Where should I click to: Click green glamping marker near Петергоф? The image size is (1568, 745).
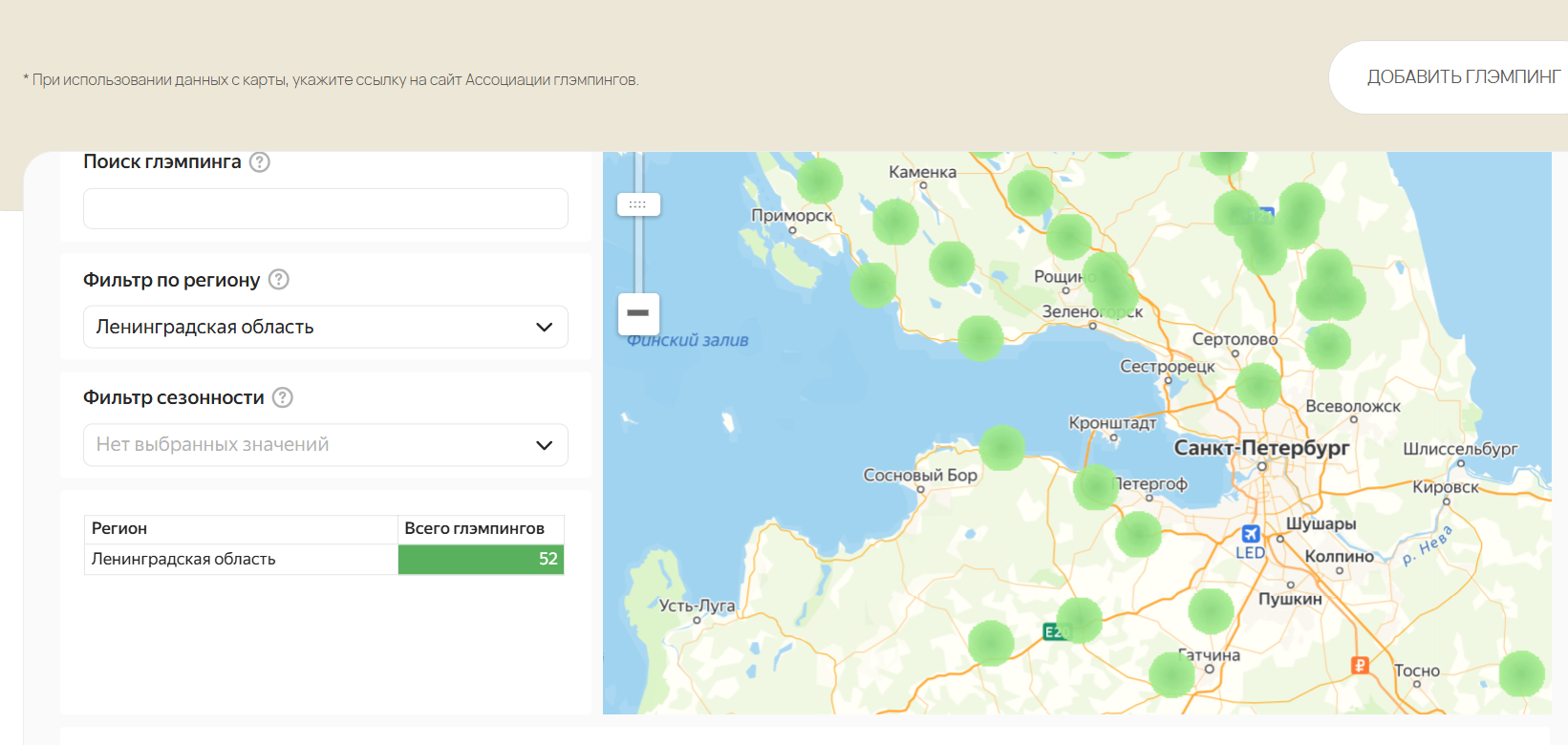[1095, 486]
